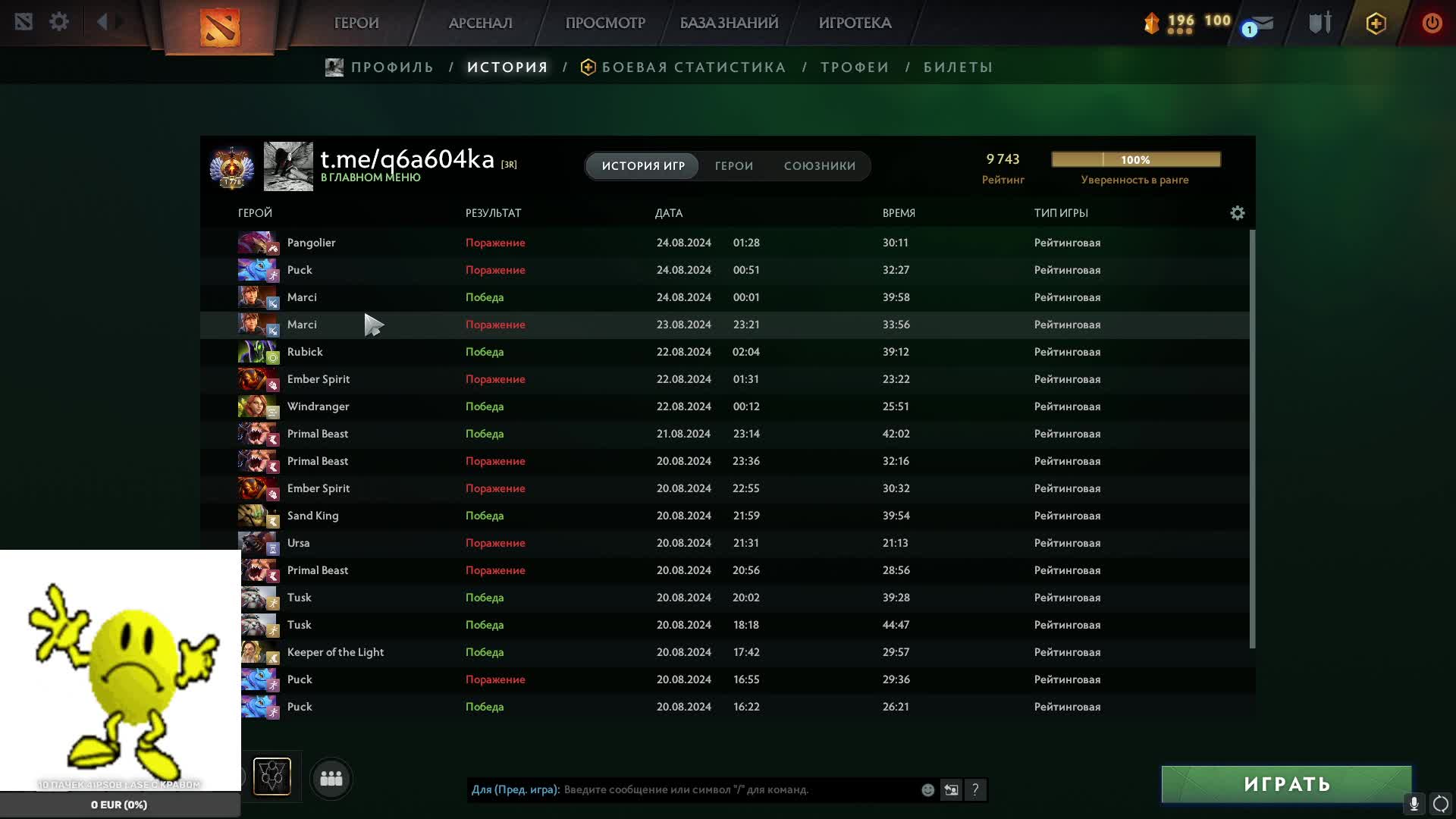This screenshot has width=1456, height=819.
Task: Open match history table settings gear
Action: click(x=1238, y=213)
